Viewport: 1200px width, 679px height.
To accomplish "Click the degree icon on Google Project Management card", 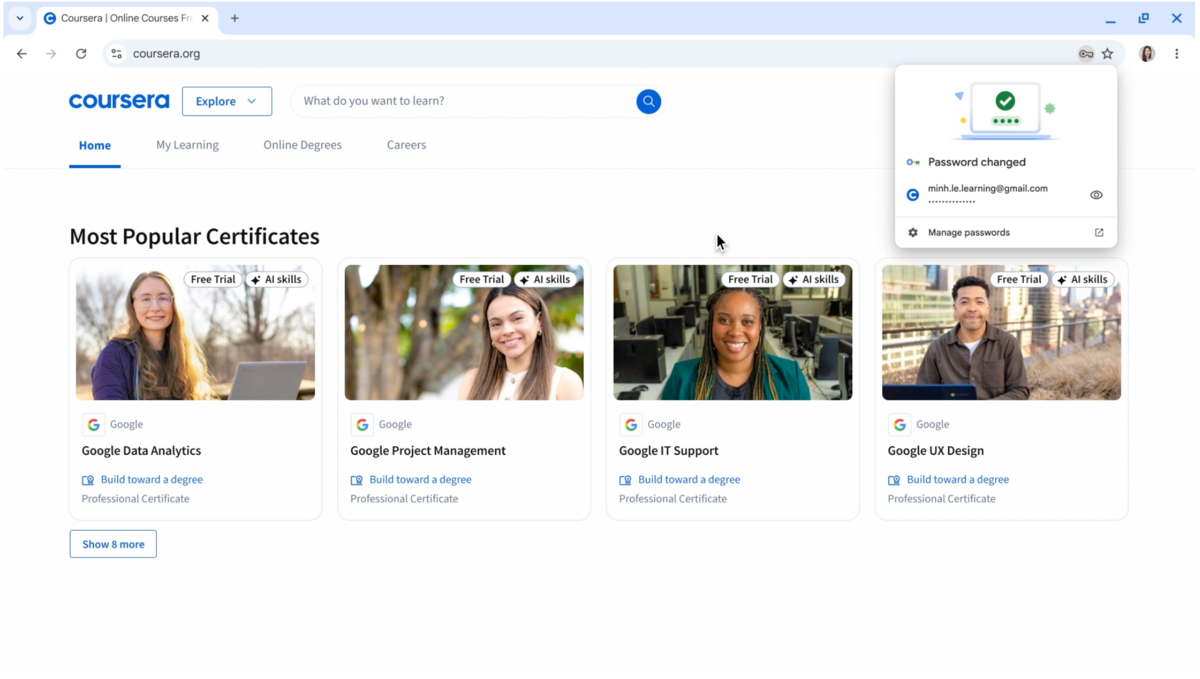I will [357, 480].
